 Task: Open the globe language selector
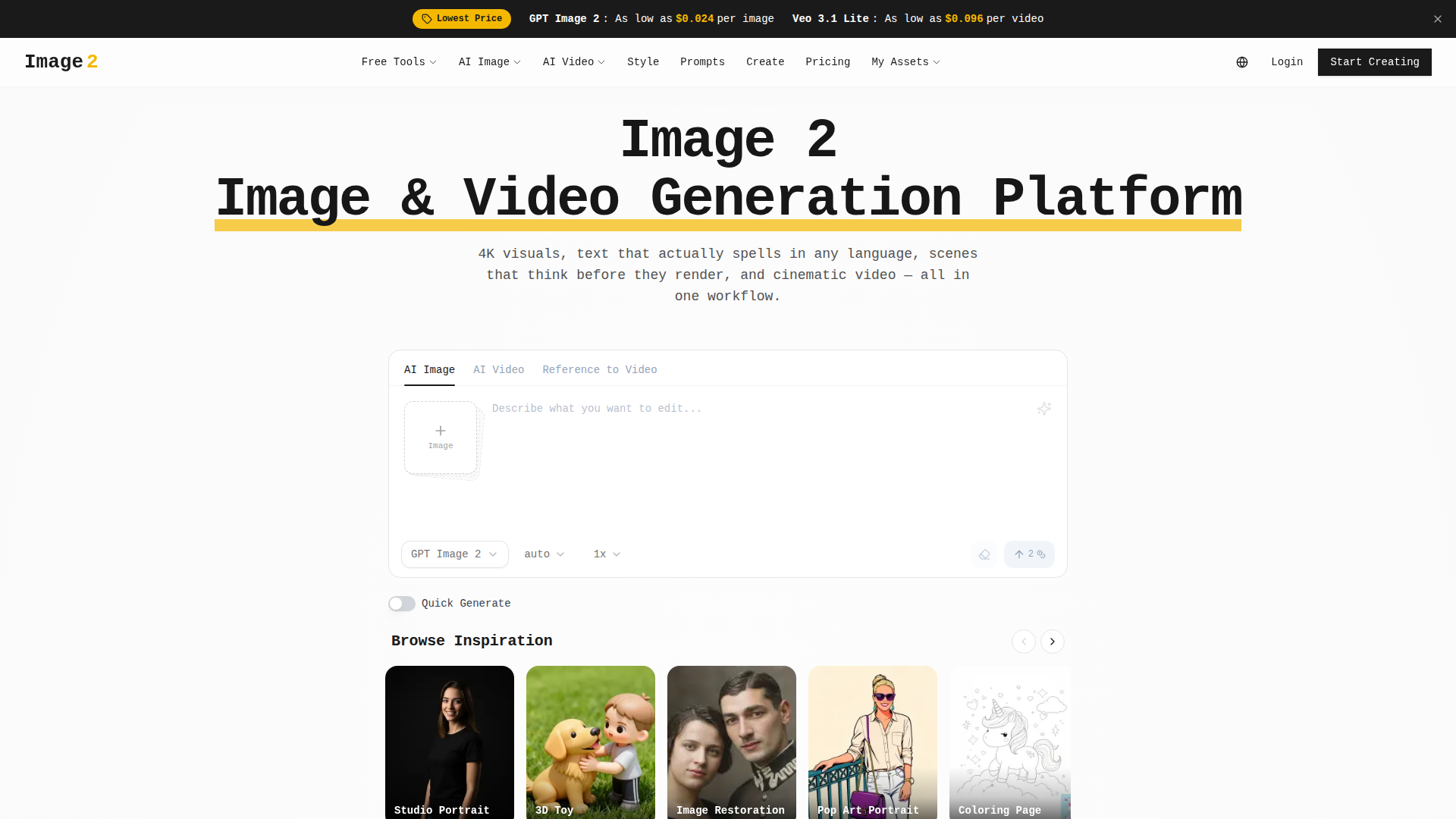pyautogui.click(x=1242, y=62)
